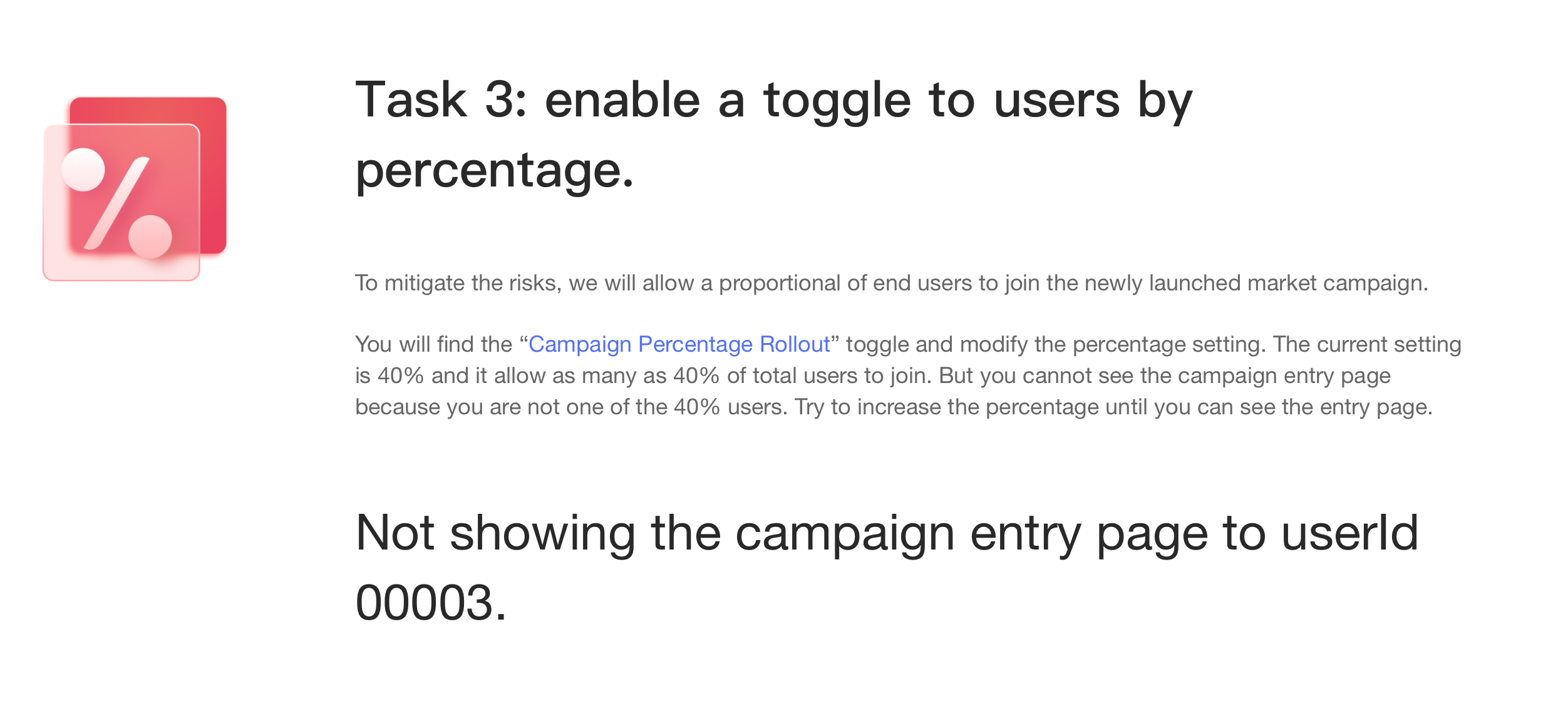The height and width of the screenshot is (716, 1568).
Task: Click the "You will find the" text
Action: pyautogui.click(x=433, y=344)
